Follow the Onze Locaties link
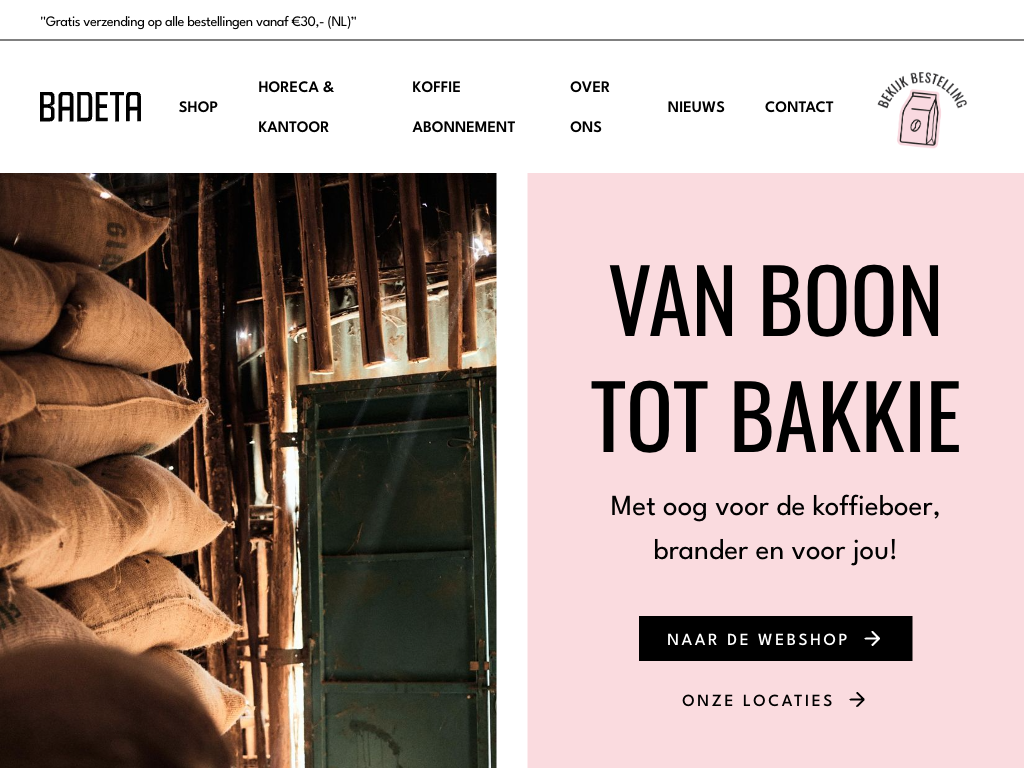This screenshot has height=768, width=1024. (x=774, y=700)
